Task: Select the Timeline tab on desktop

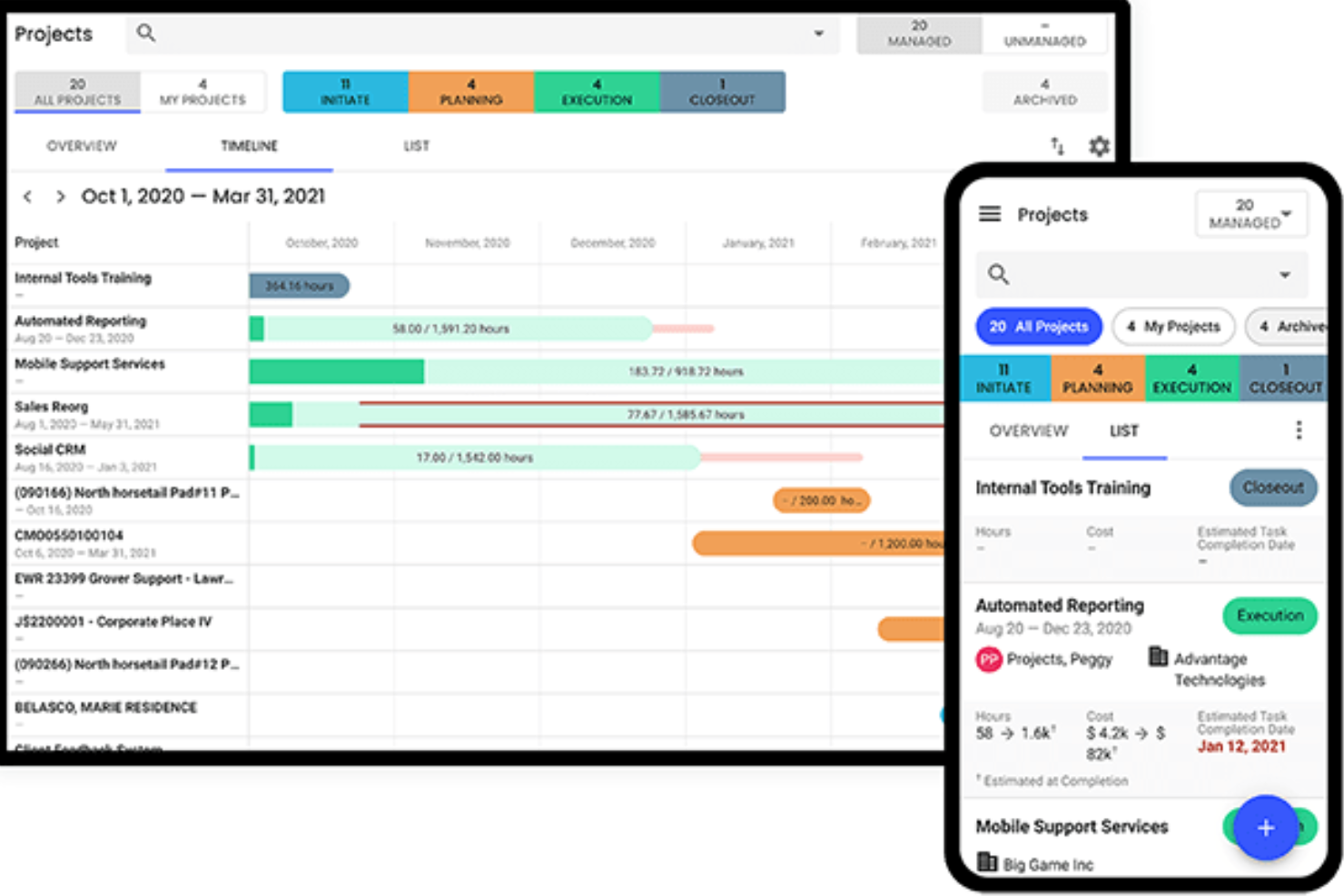Action: (x=249, y=146)
